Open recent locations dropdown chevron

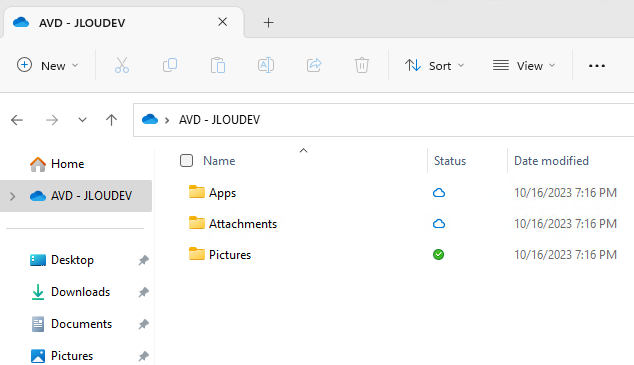click(82, 120)
